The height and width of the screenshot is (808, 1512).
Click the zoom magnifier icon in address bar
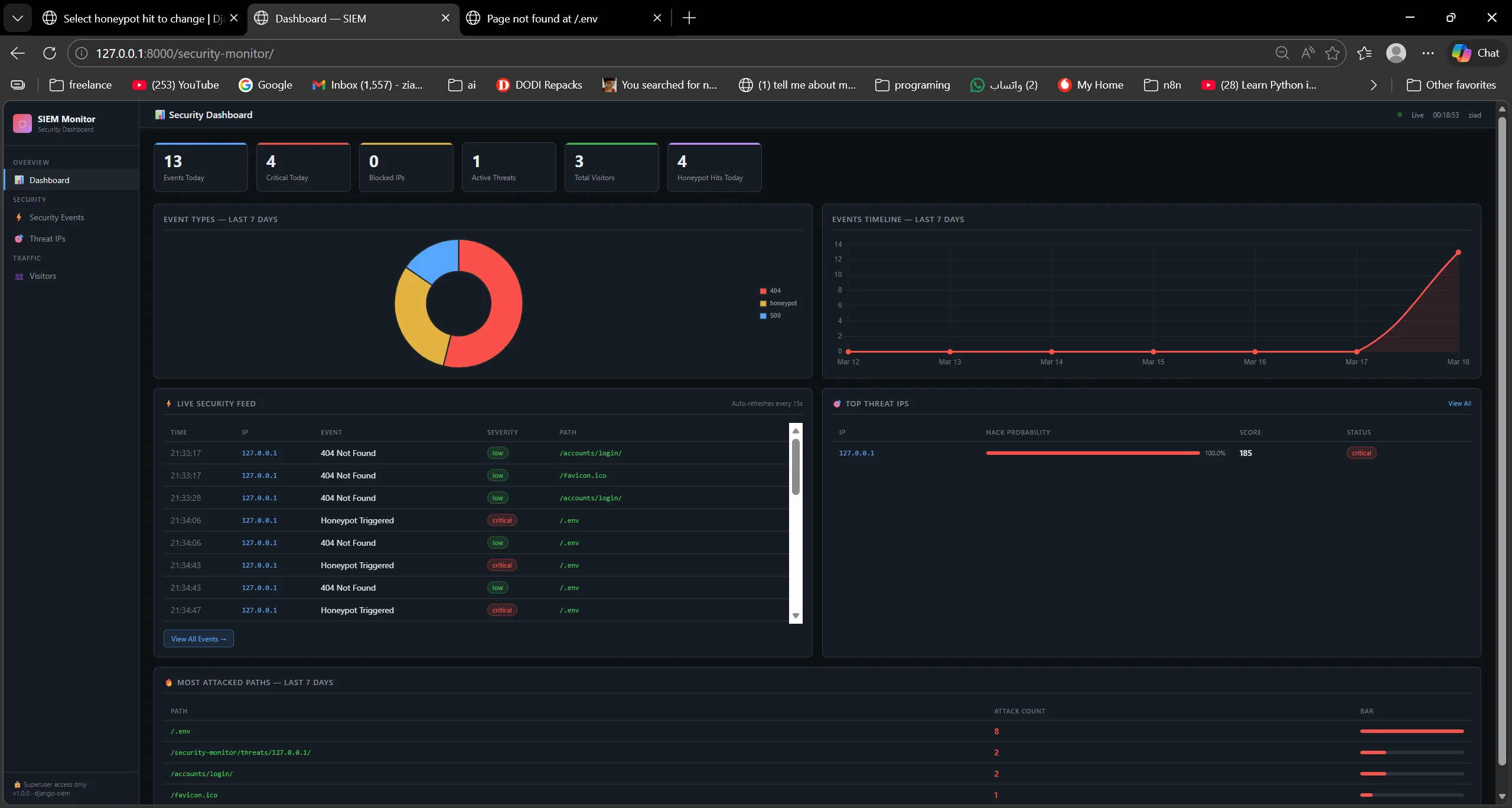(x=1282, y=53)
